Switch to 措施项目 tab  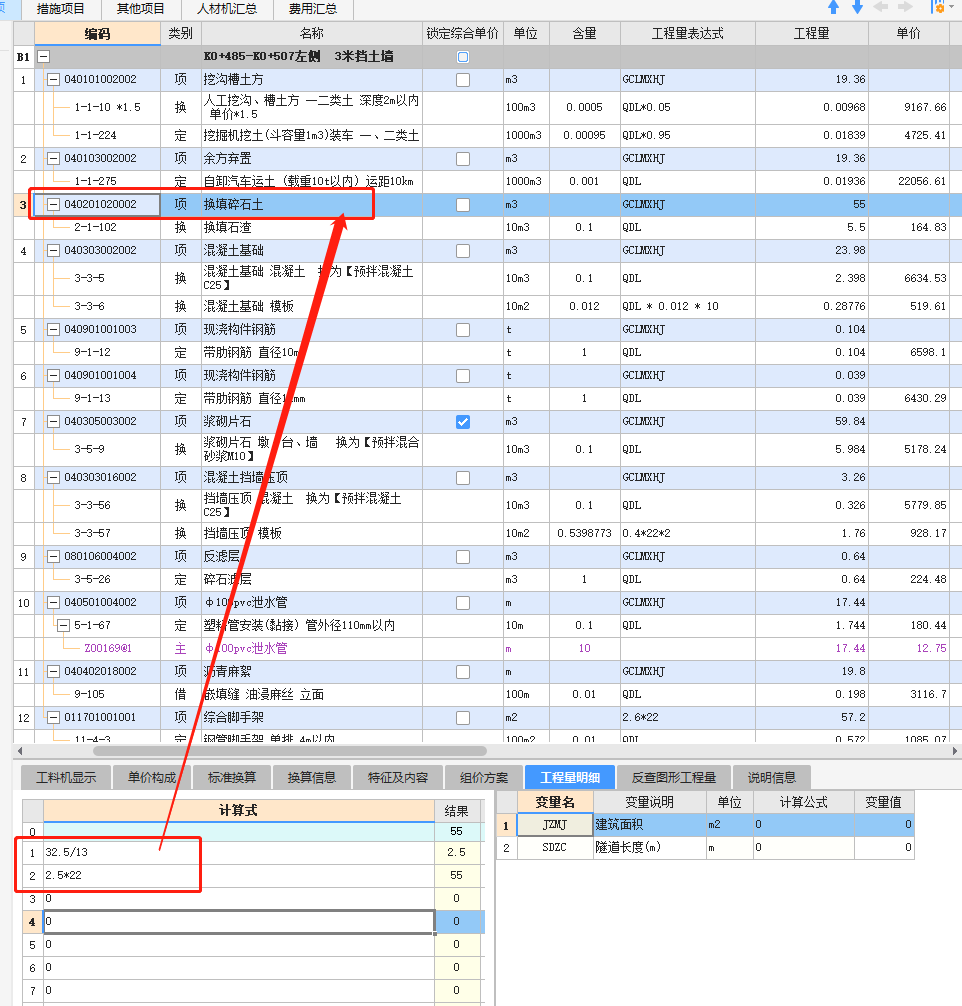(61, 9)
